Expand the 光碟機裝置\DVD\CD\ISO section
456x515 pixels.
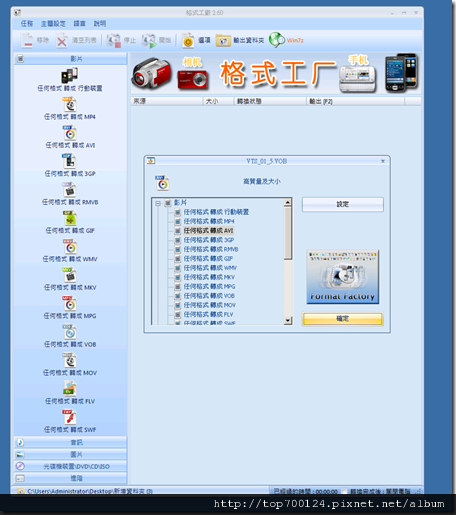pyautogui.click(x=70, y=466)
